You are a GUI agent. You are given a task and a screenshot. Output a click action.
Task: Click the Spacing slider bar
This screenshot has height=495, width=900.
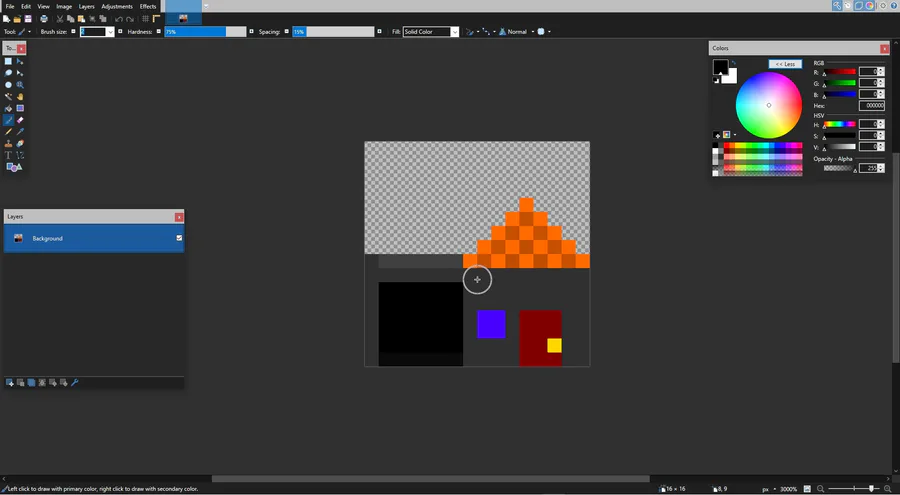(x=333, y=32)
